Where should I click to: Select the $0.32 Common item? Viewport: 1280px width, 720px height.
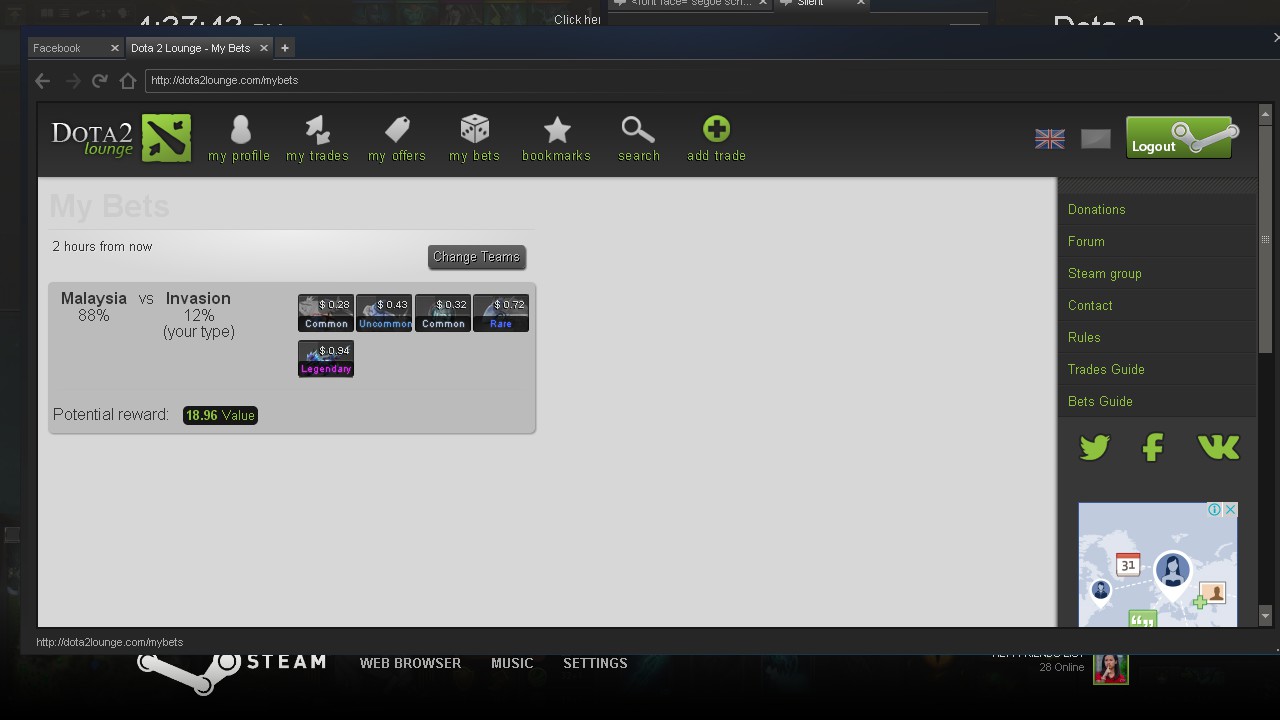[x=443, y=313]
